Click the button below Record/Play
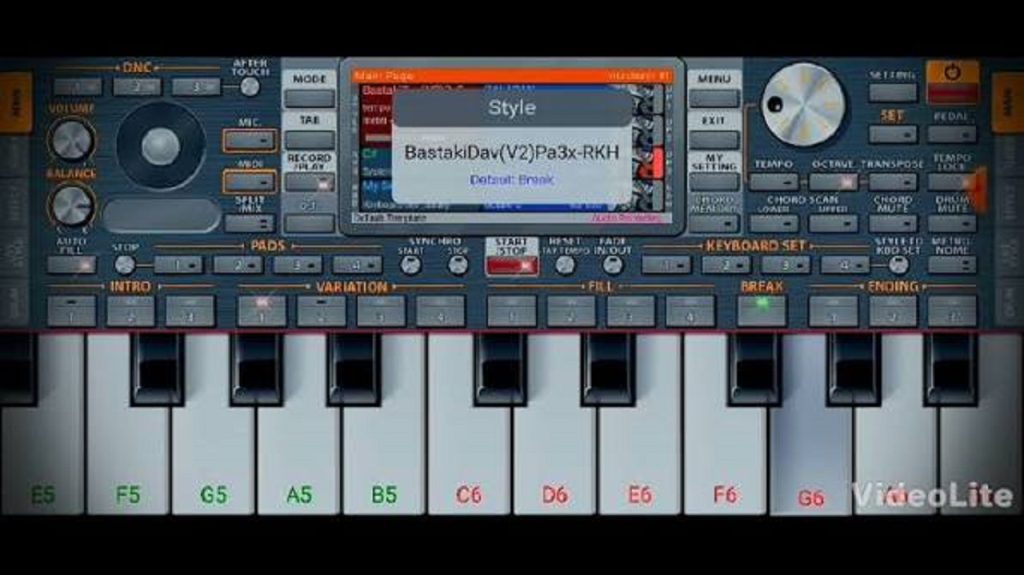The width and height of the screenshot is (1024, 575). point(310,223)
